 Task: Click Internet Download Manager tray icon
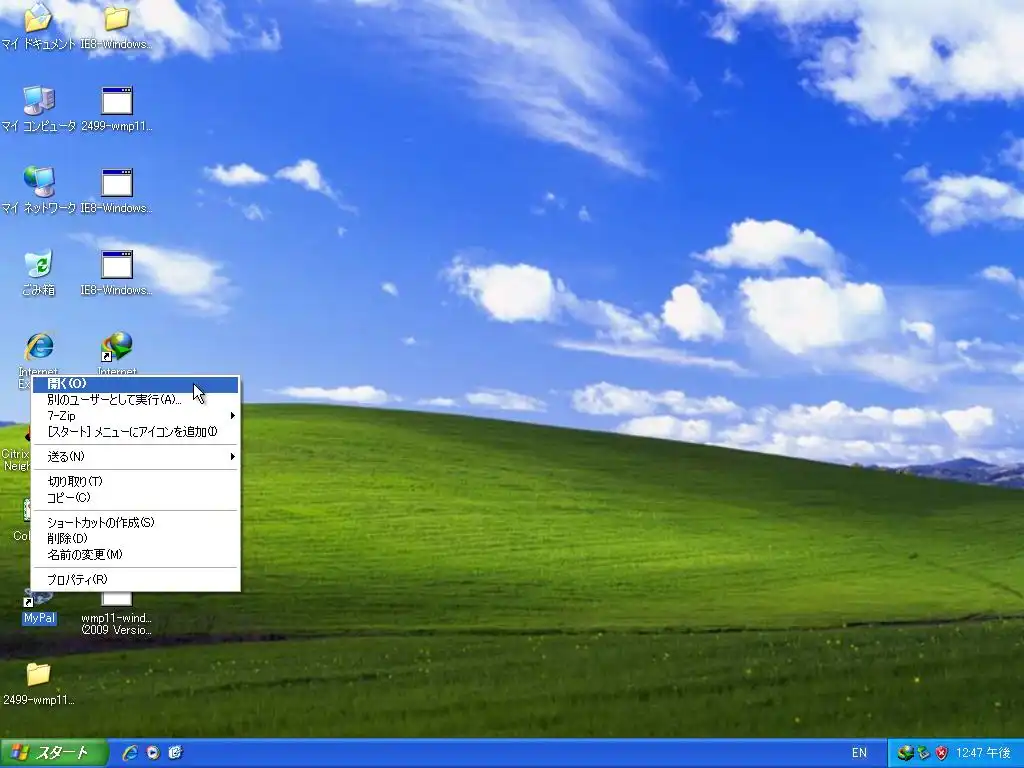pyautogui.click(x=905, y=753)
